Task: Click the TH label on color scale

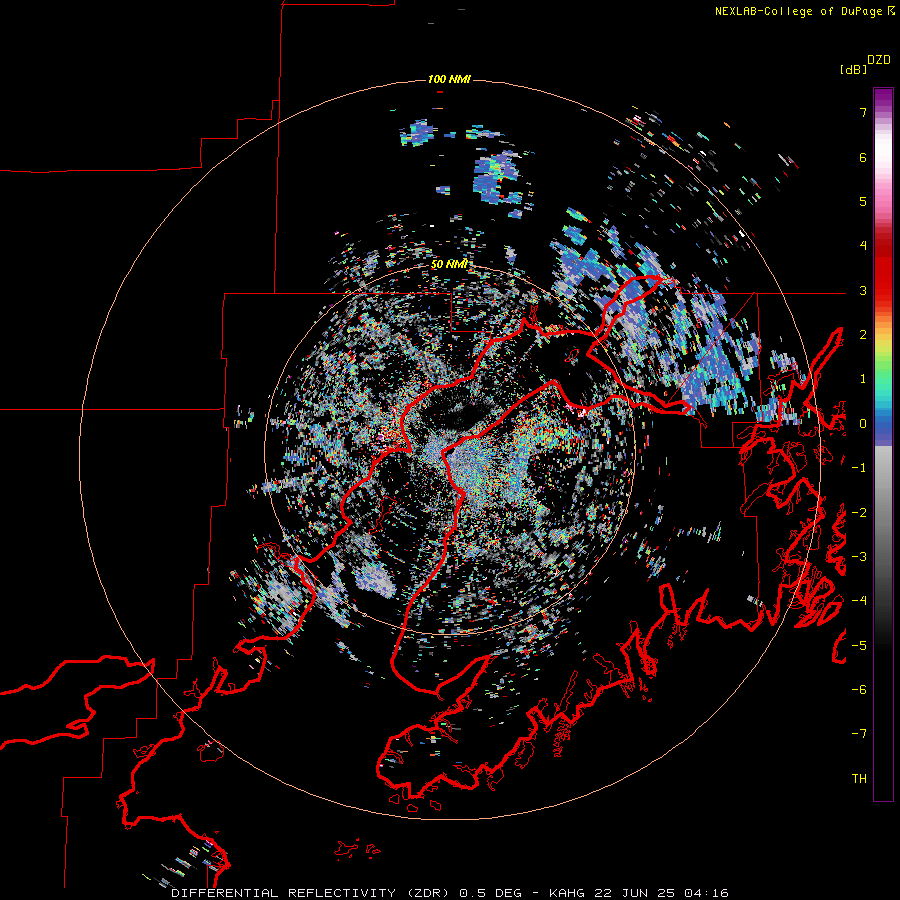Action: 859,779
